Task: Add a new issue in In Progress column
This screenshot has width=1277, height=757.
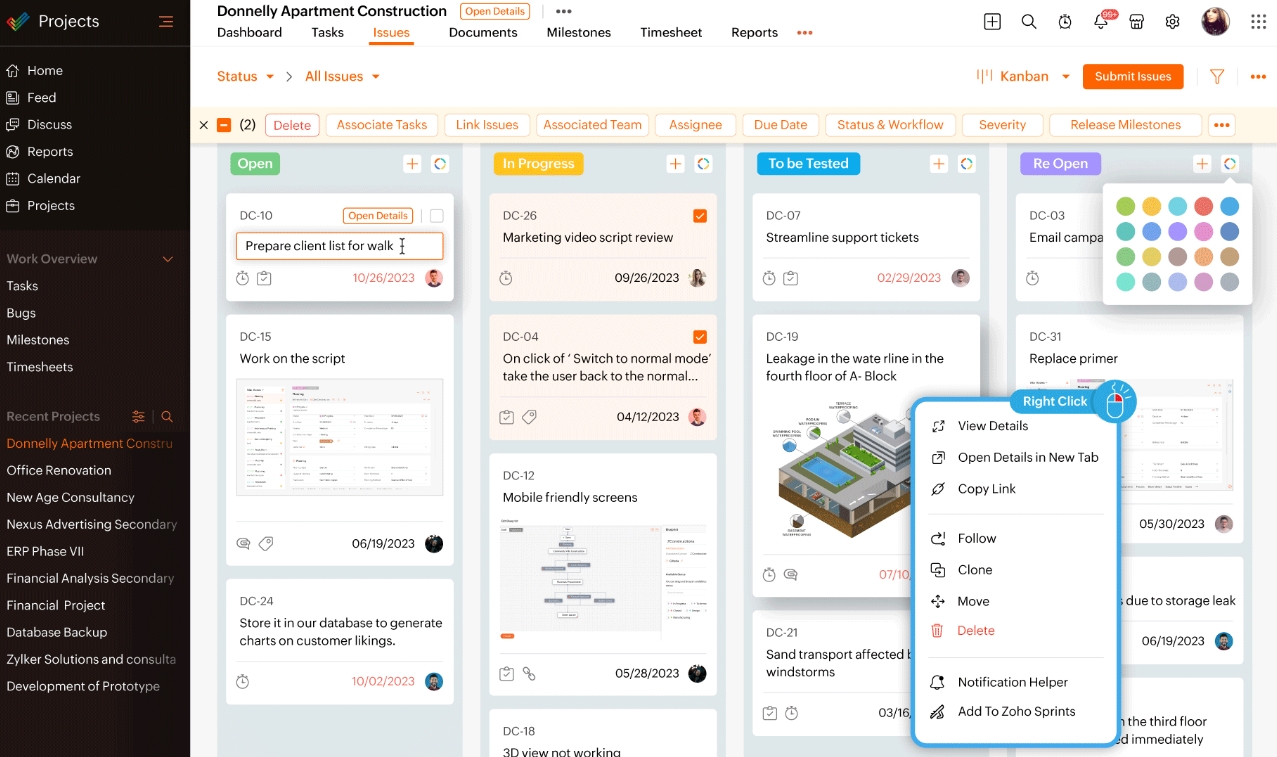Action: point(676,163)
